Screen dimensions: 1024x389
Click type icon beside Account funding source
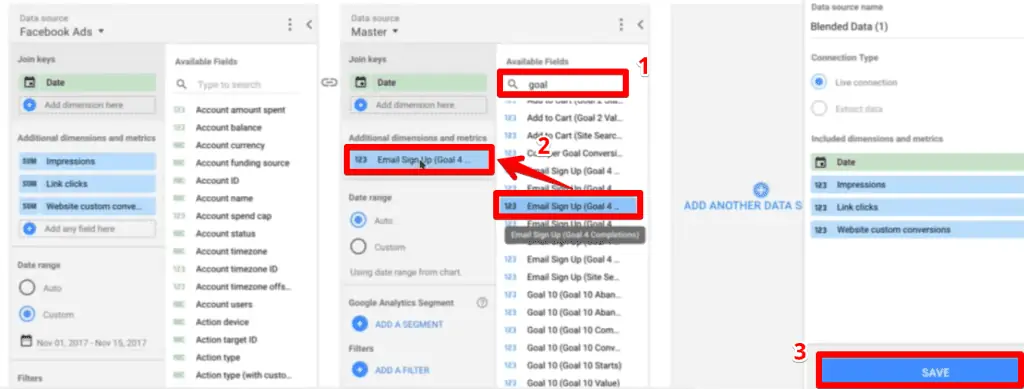pos(179,163)
